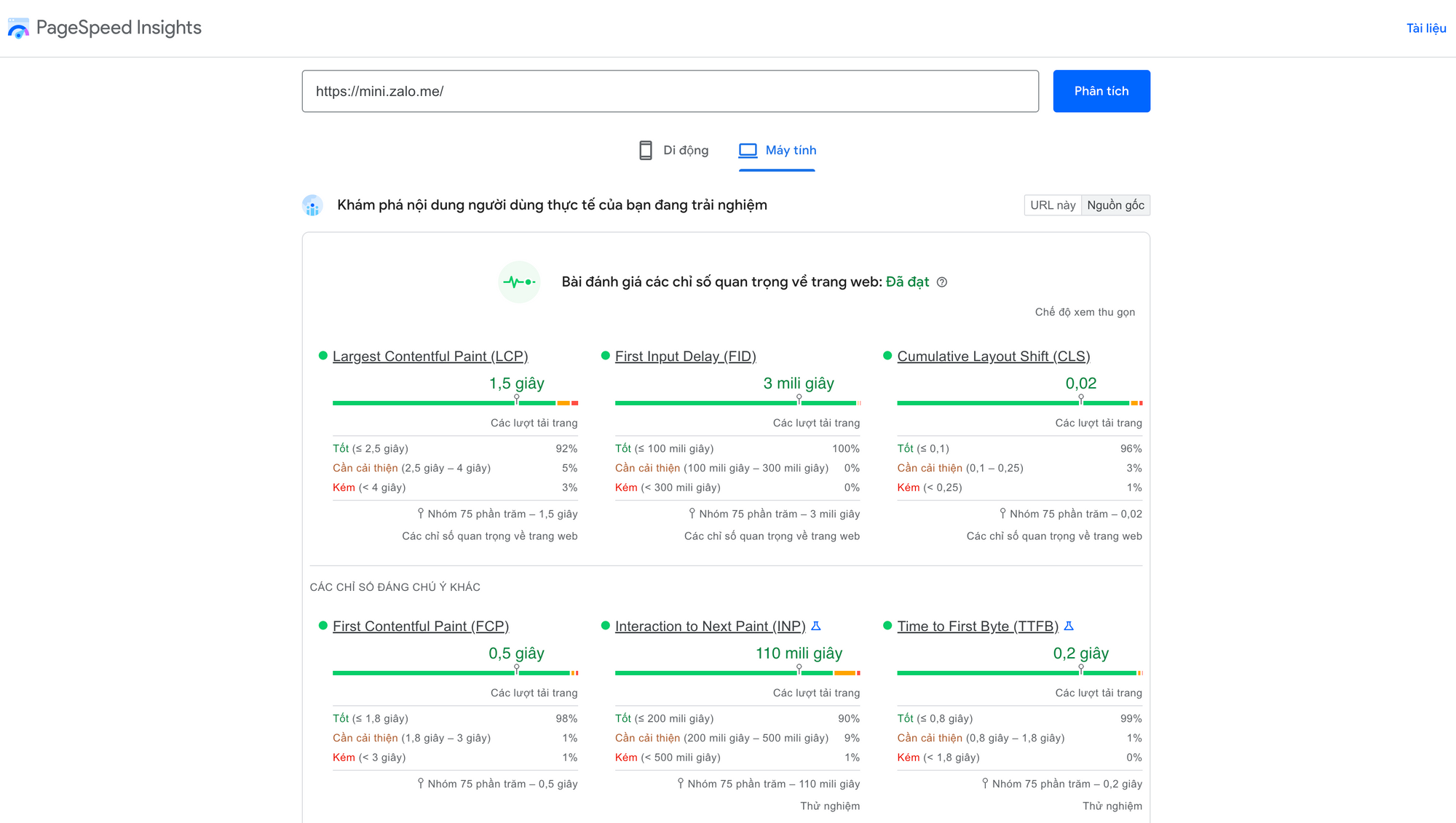This screenshot has width=1456, height=823.
Task: Click the pin marker icon on the CLS bar
Action: pos(1081,399)
